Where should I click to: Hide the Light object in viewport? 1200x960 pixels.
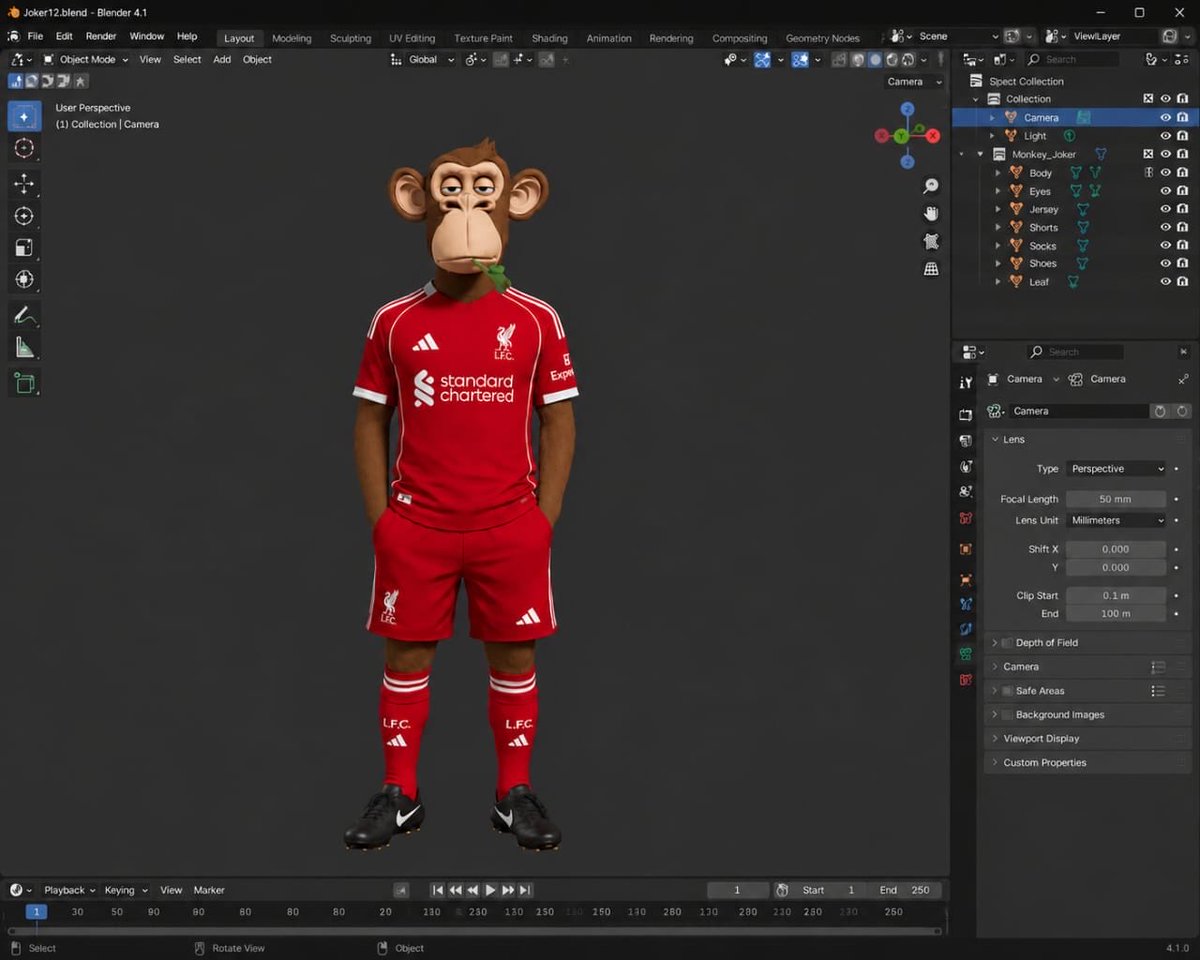(x=1165, y=135)
